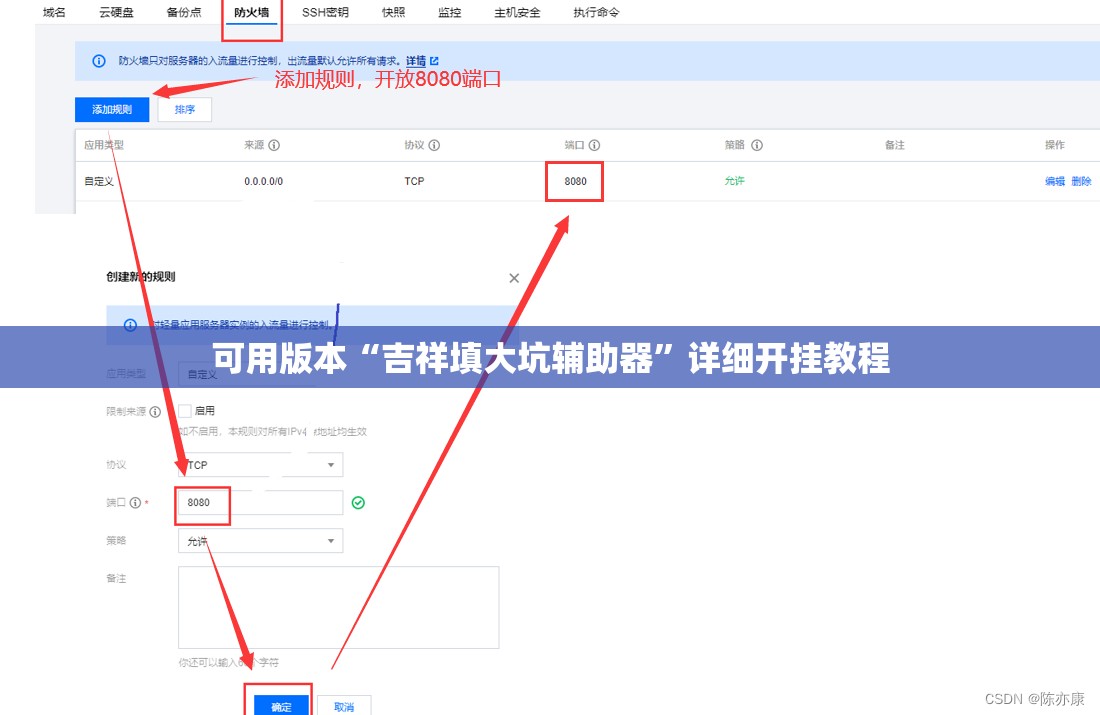The width and height of the screenshot is (1100, 715).
Task: Click the info icon in firewall notice banner
Action: pyautogui.click(x=99, y=61)
